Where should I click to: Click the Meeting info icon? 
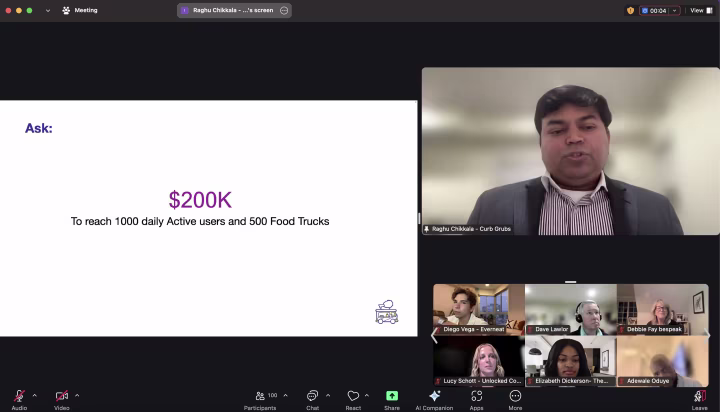66,10
